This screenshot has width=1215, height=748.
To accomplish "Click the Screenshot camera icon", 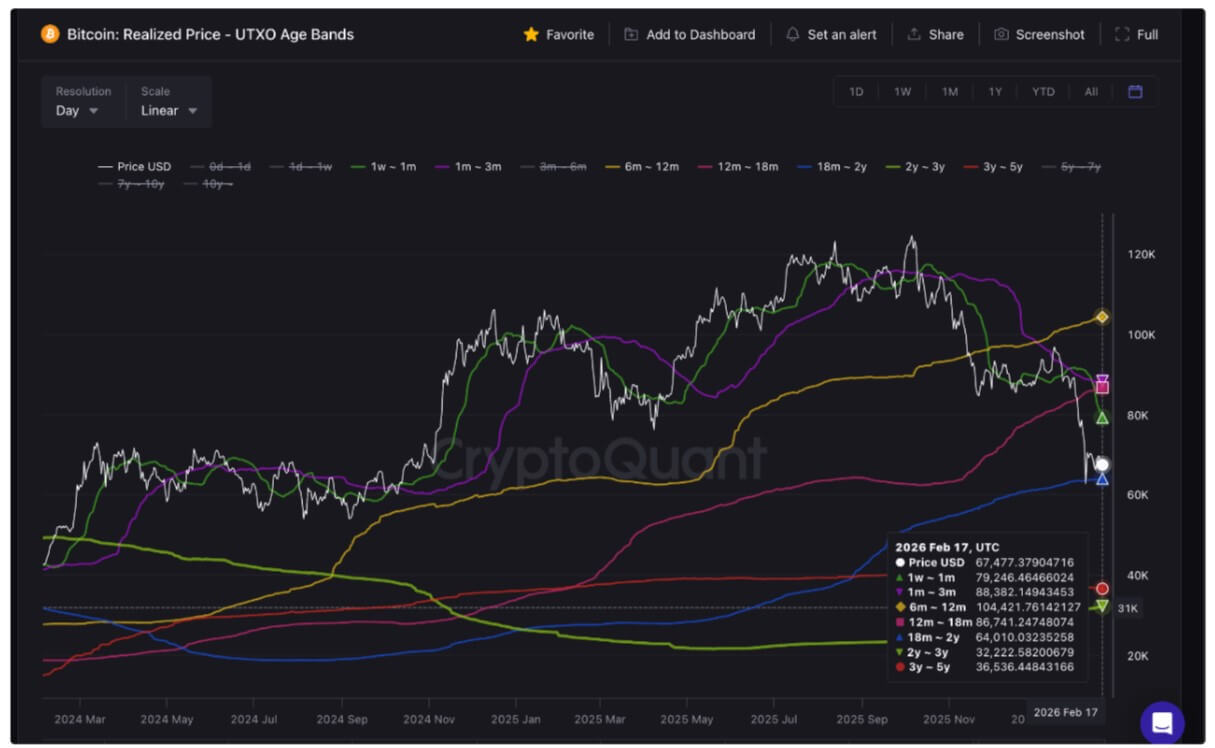I will coord(1001,34).
